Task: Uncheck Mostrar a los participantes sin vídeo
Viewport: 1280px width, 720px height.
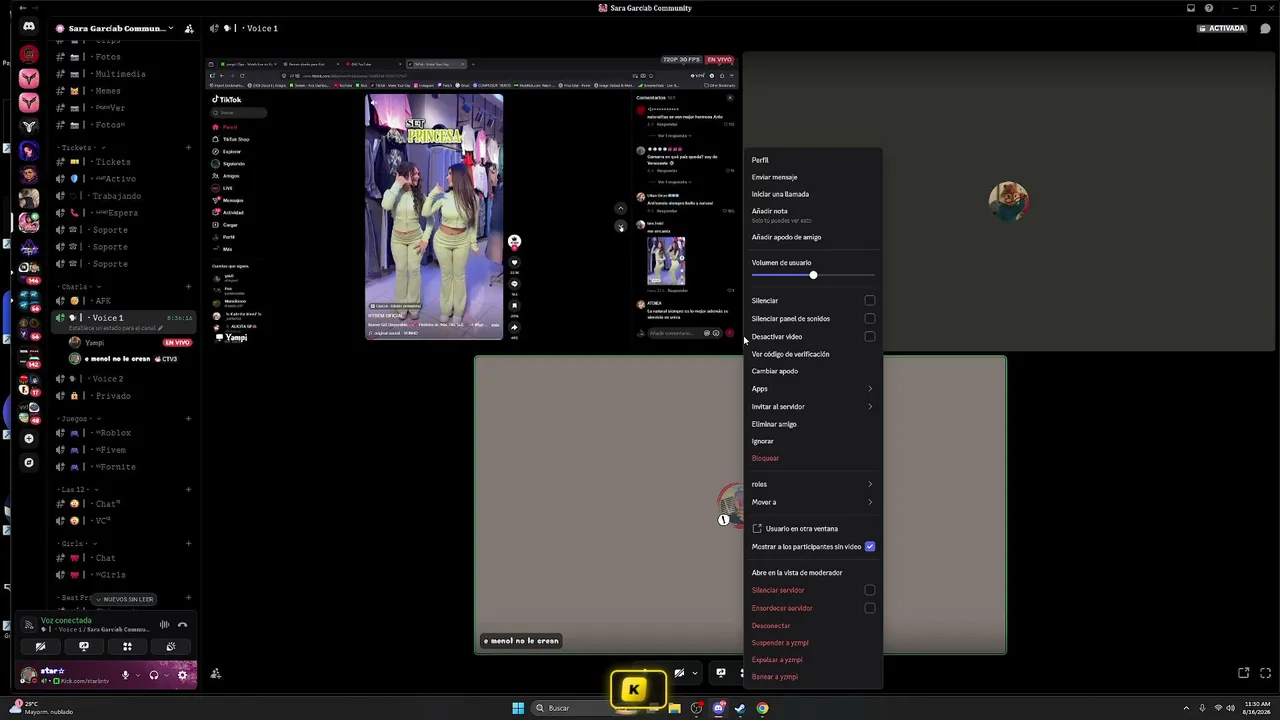Action: (x=870, y=547)
